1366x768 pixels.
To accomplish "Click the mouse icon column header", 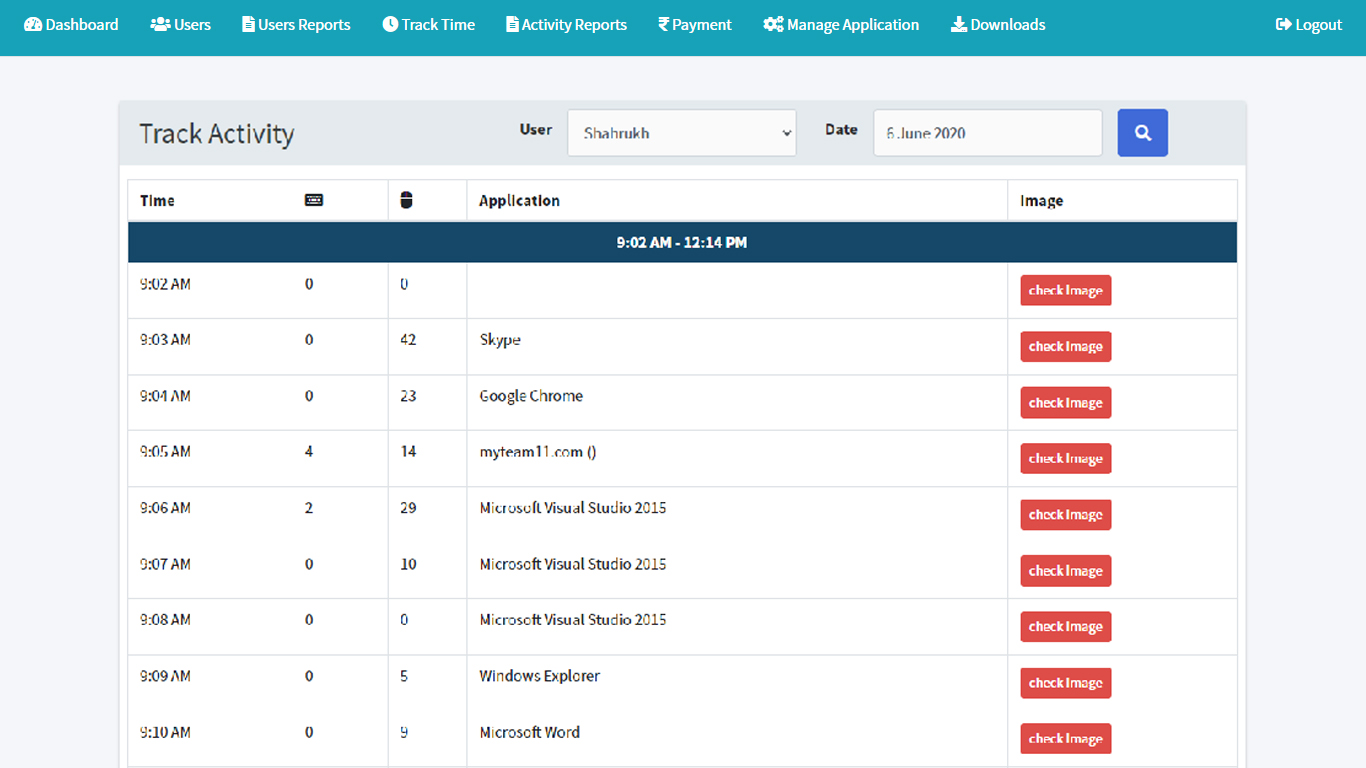I will pyautogui.click(x=405, y=200).
